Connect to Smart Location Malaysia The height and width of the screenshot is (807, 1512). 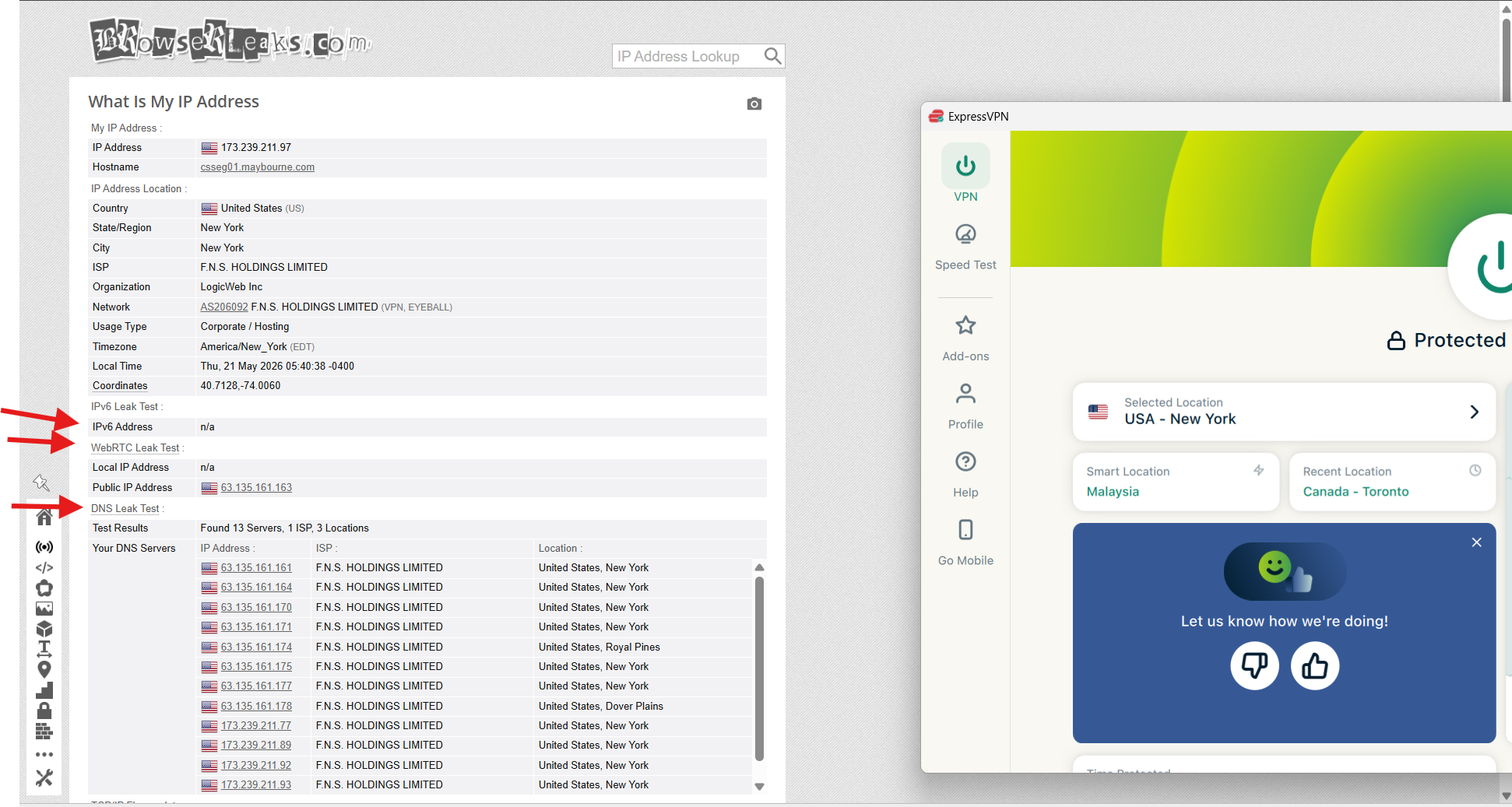[x=1176, y=482]
